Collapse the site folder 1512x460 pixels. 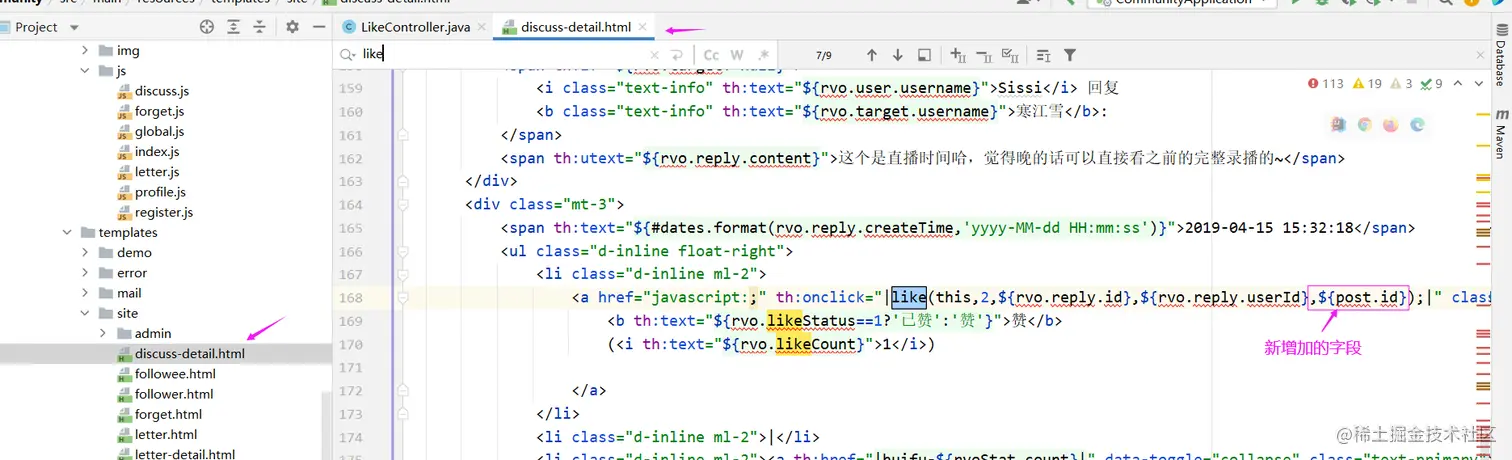pyautogui.click(x=85, y=313)
